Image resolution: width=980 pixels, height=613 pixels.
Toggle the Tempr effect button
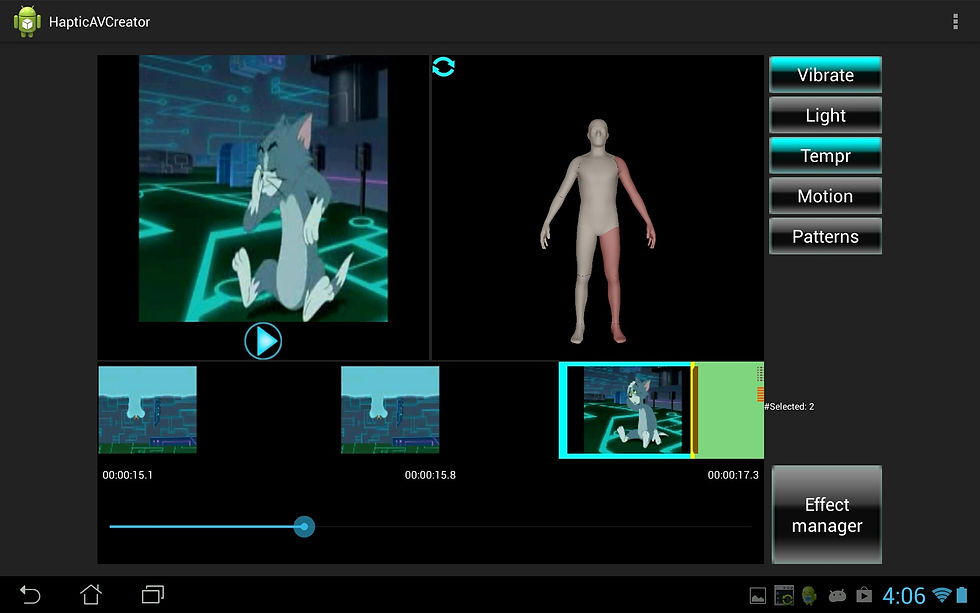pyautogui.click(x=825, y=156)
